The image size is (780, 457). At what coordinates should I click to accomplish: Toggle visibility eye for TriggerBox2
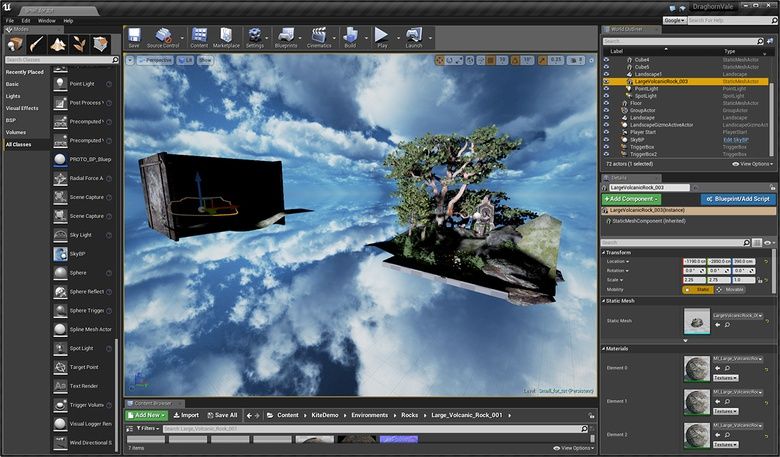coord(606,154)
